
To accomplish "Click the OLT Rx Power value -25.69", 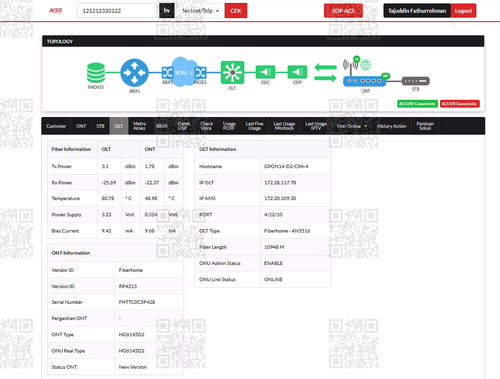I will [x=109, y=183].
